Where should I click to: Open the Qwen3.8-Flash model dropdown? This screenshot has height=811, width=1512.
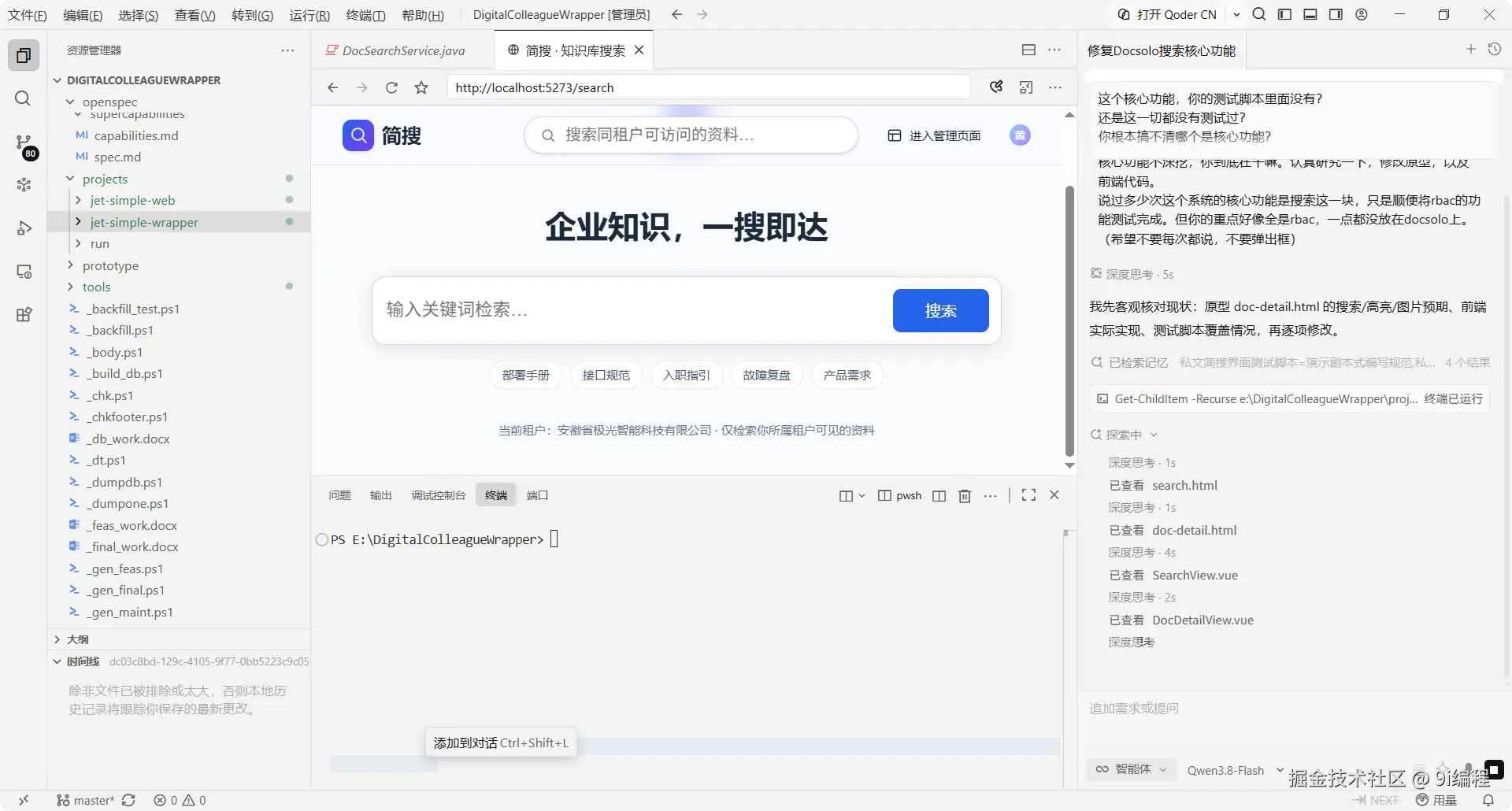coord(1235,770)
